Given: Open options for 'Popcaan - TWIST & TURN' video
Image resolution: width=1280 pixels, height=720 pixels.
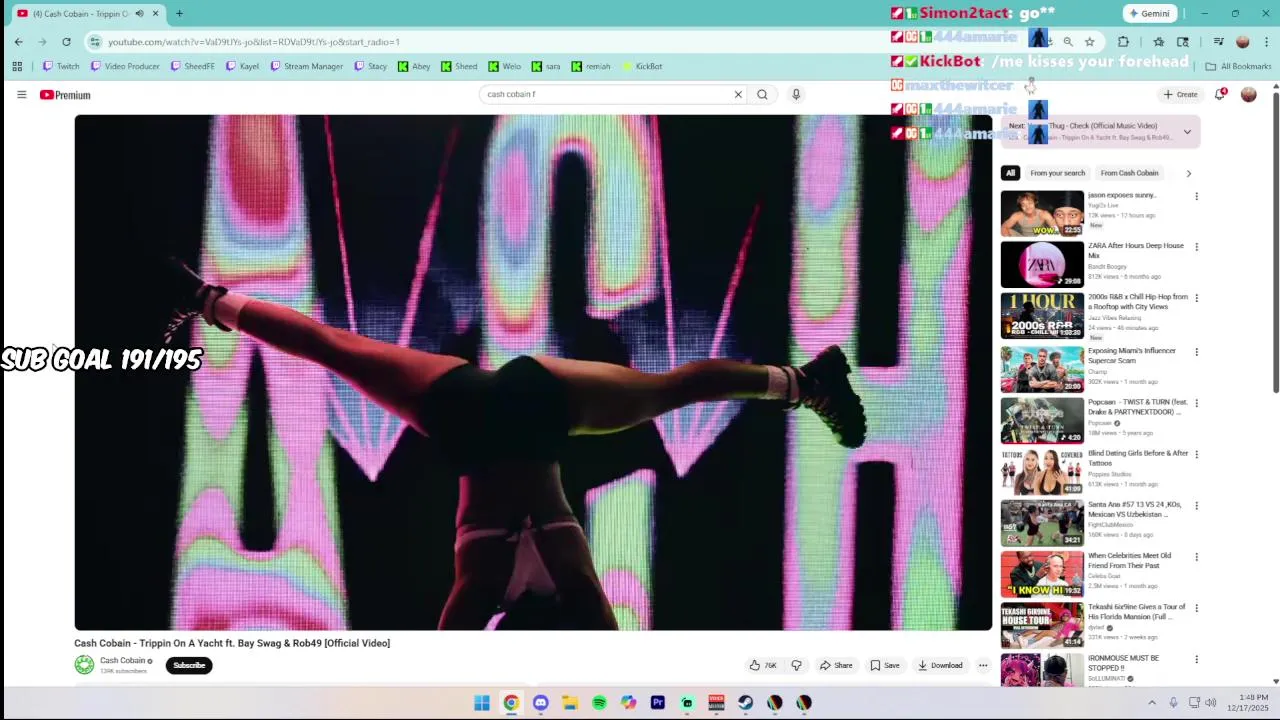Looking at the screenshot, I should pos(1196,403).
